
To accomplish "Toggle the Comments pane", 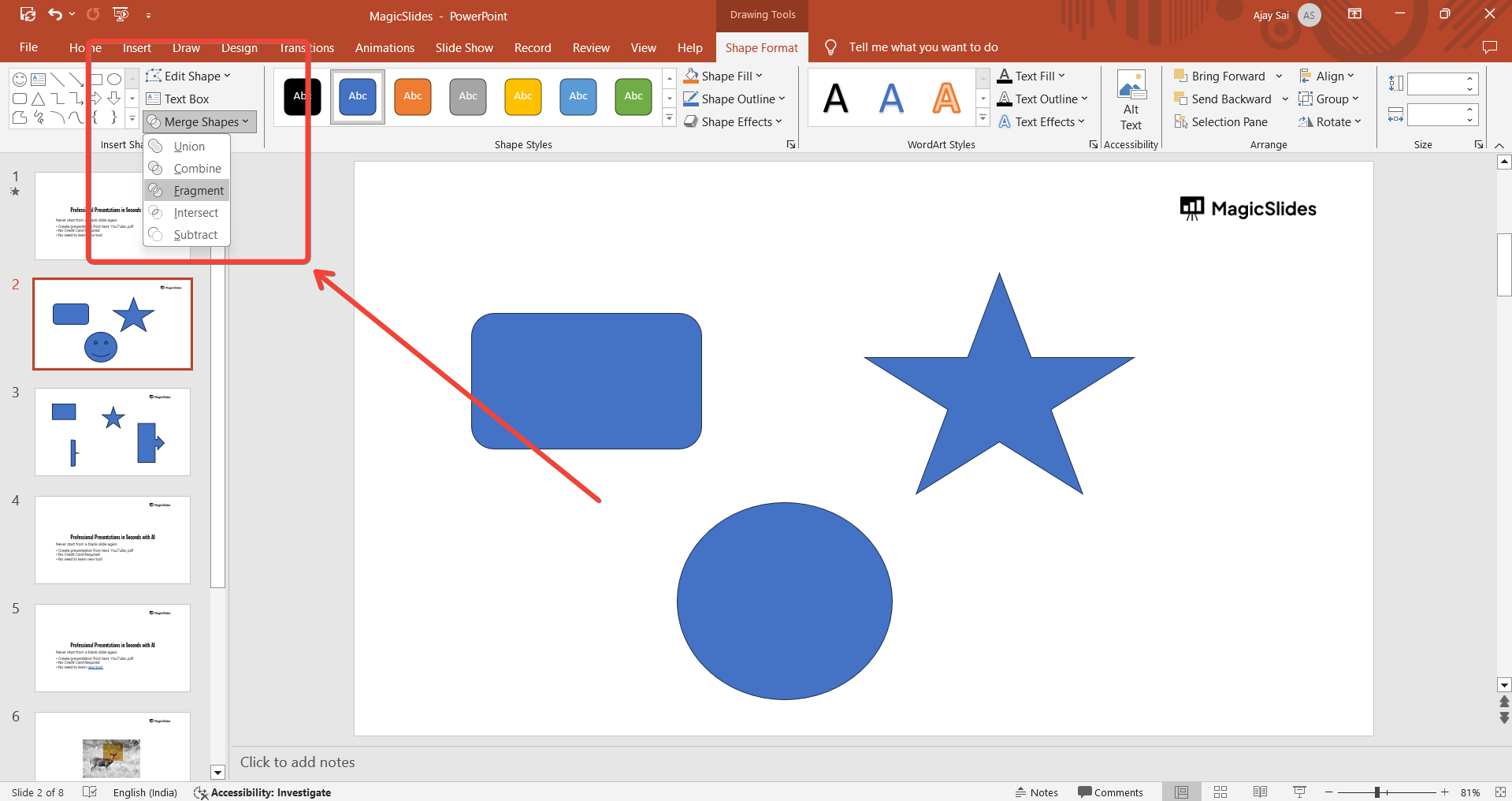I will point(1110,792).
